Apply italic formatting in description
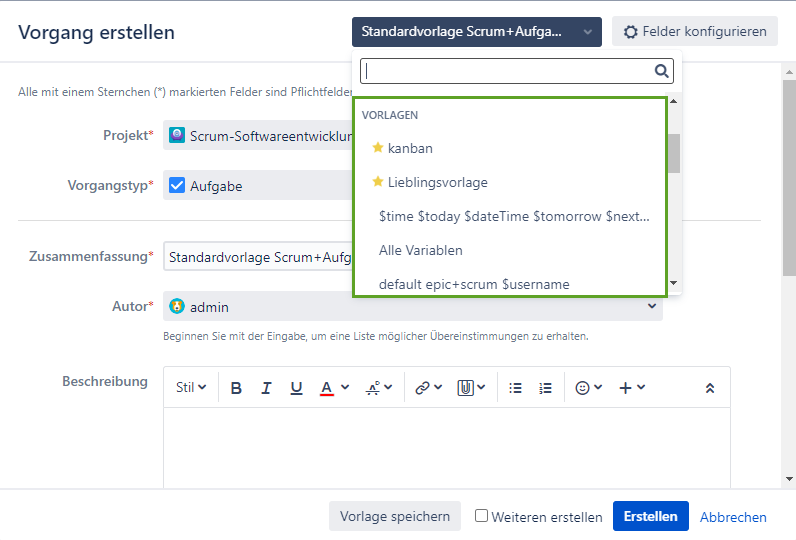This screenshot has height=540, width=796. pyautogui.click(x=266, y=388)
